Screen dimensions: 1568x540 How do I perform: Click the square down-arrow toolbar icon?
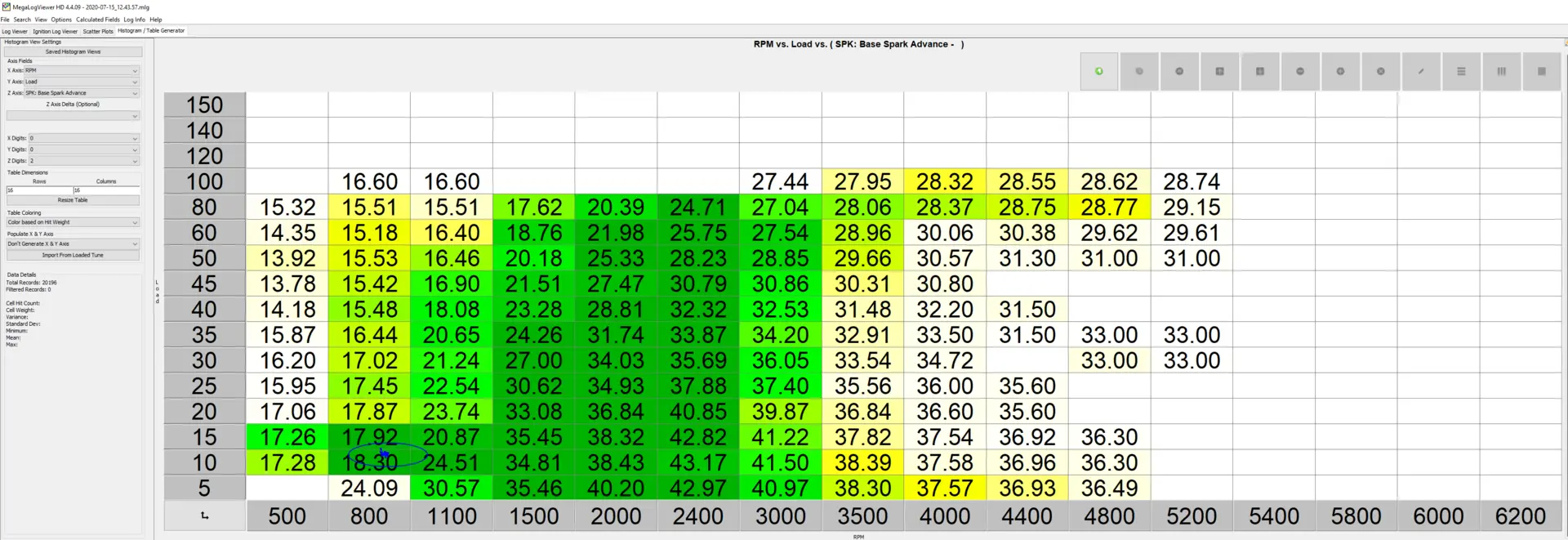click(x=1260, y=71)
